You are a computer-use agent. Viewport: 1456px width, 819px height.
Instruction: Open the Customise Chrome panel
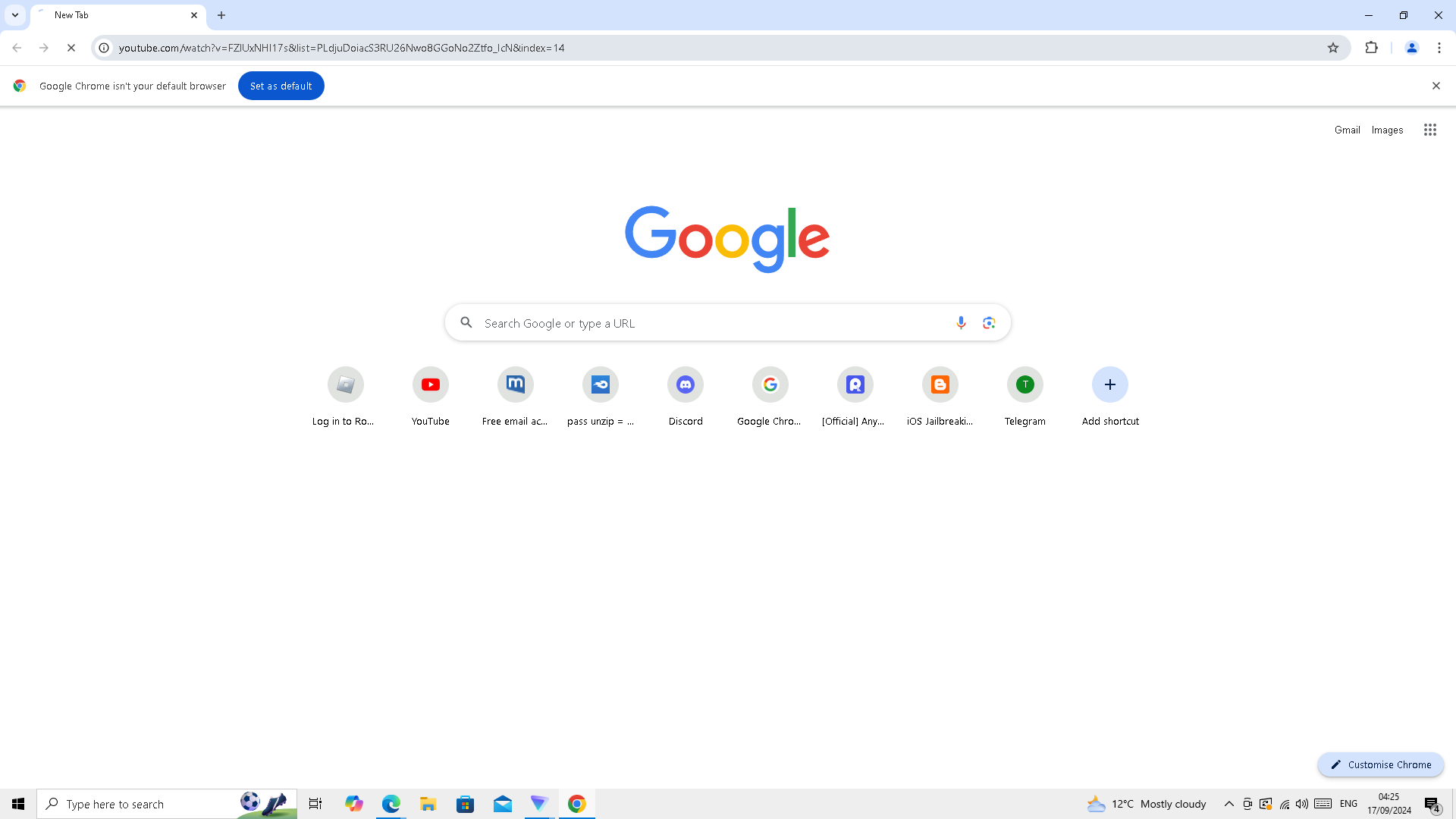click(x=1381, y=764)
